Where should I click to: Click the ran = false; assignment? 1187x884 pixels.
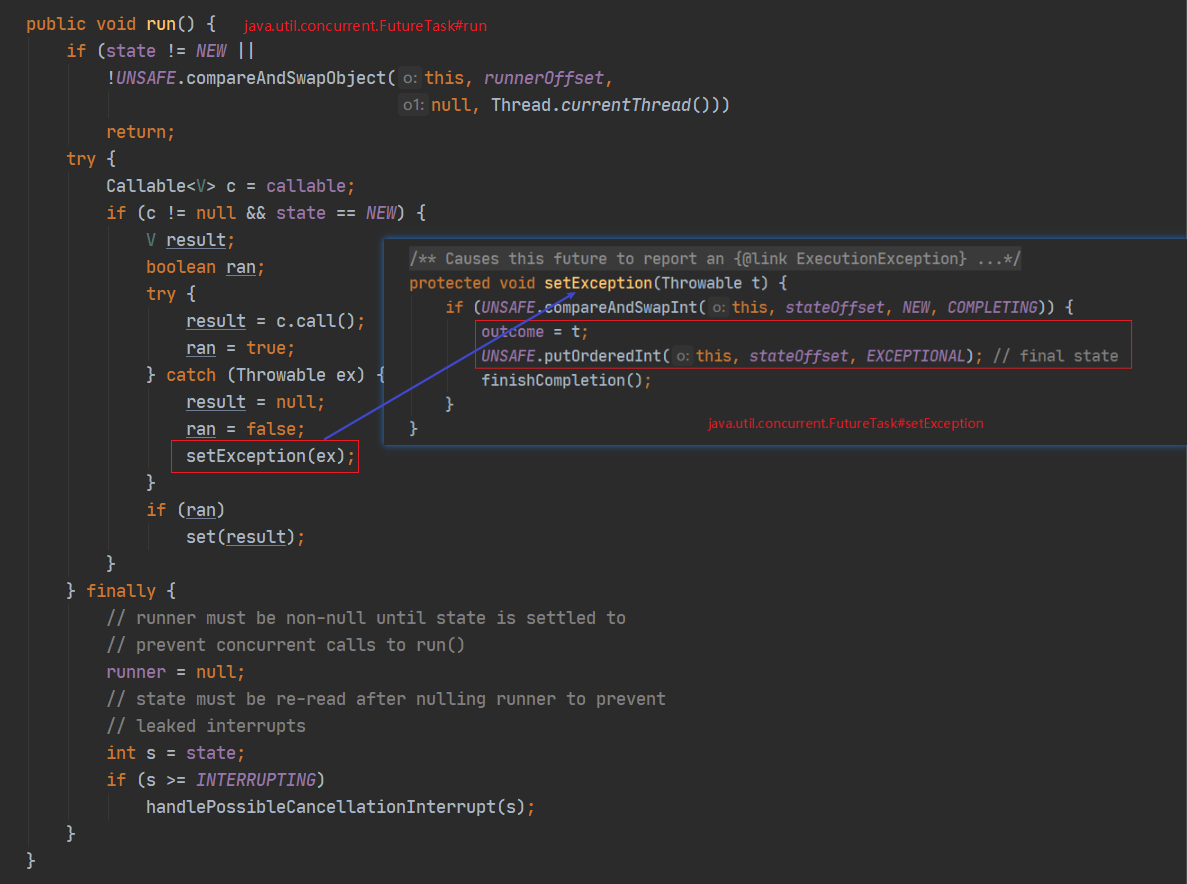pos(245,429)
